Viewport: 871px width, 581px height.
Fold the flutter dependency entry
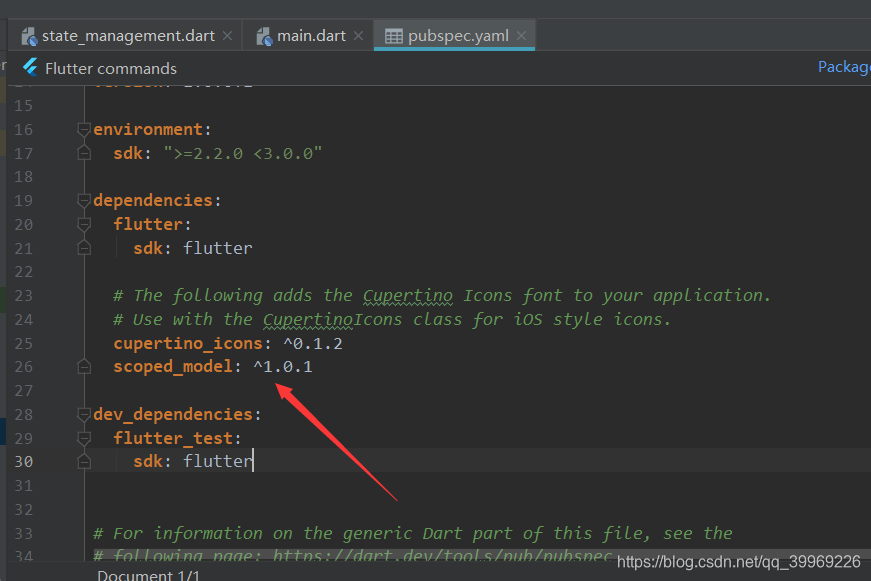(83, 223)
